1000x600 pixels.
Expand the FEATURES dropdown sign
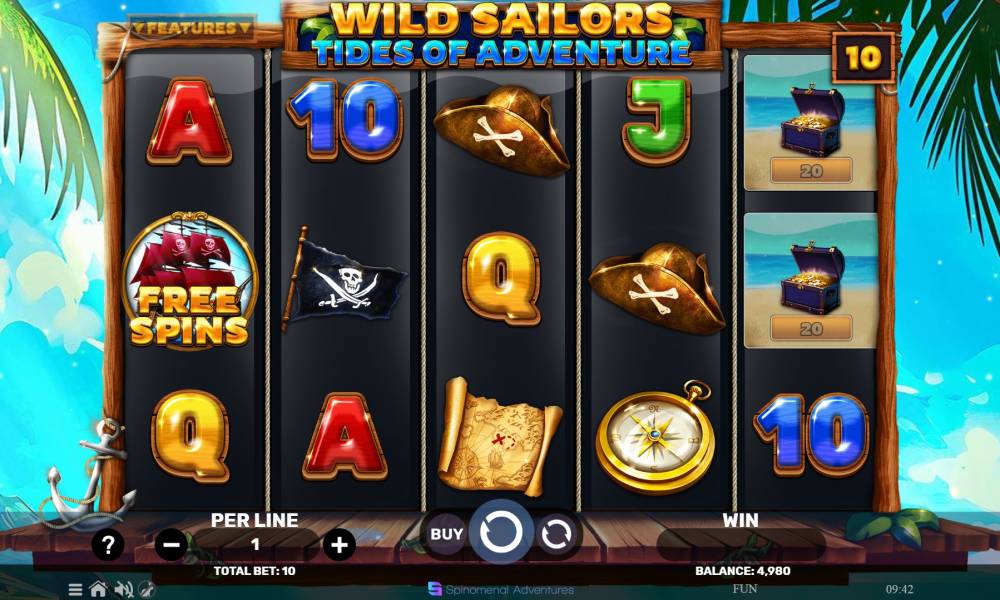click(x=191, y=29)
